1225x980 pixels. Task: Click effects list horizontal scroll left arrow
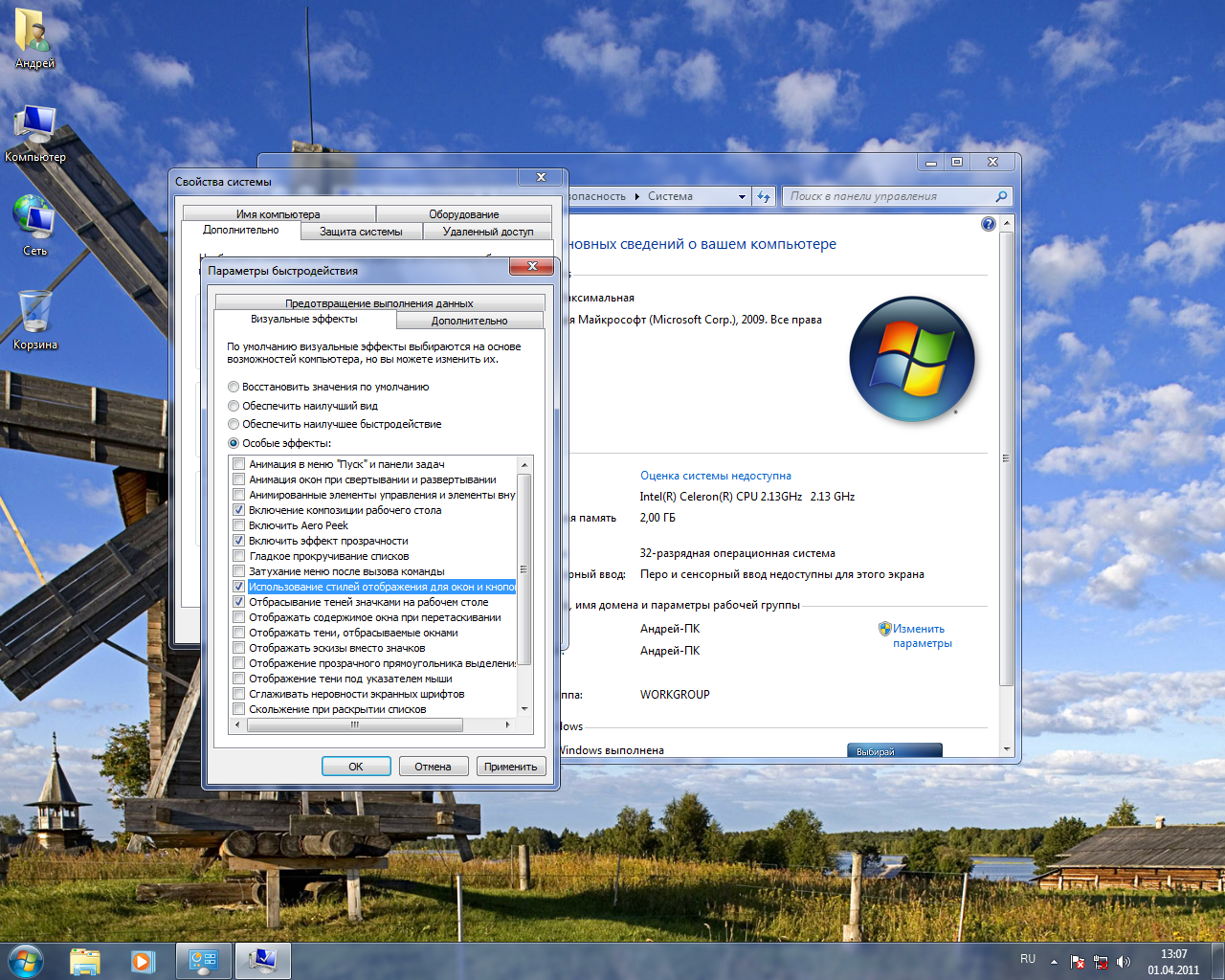[x=238, y=724]
